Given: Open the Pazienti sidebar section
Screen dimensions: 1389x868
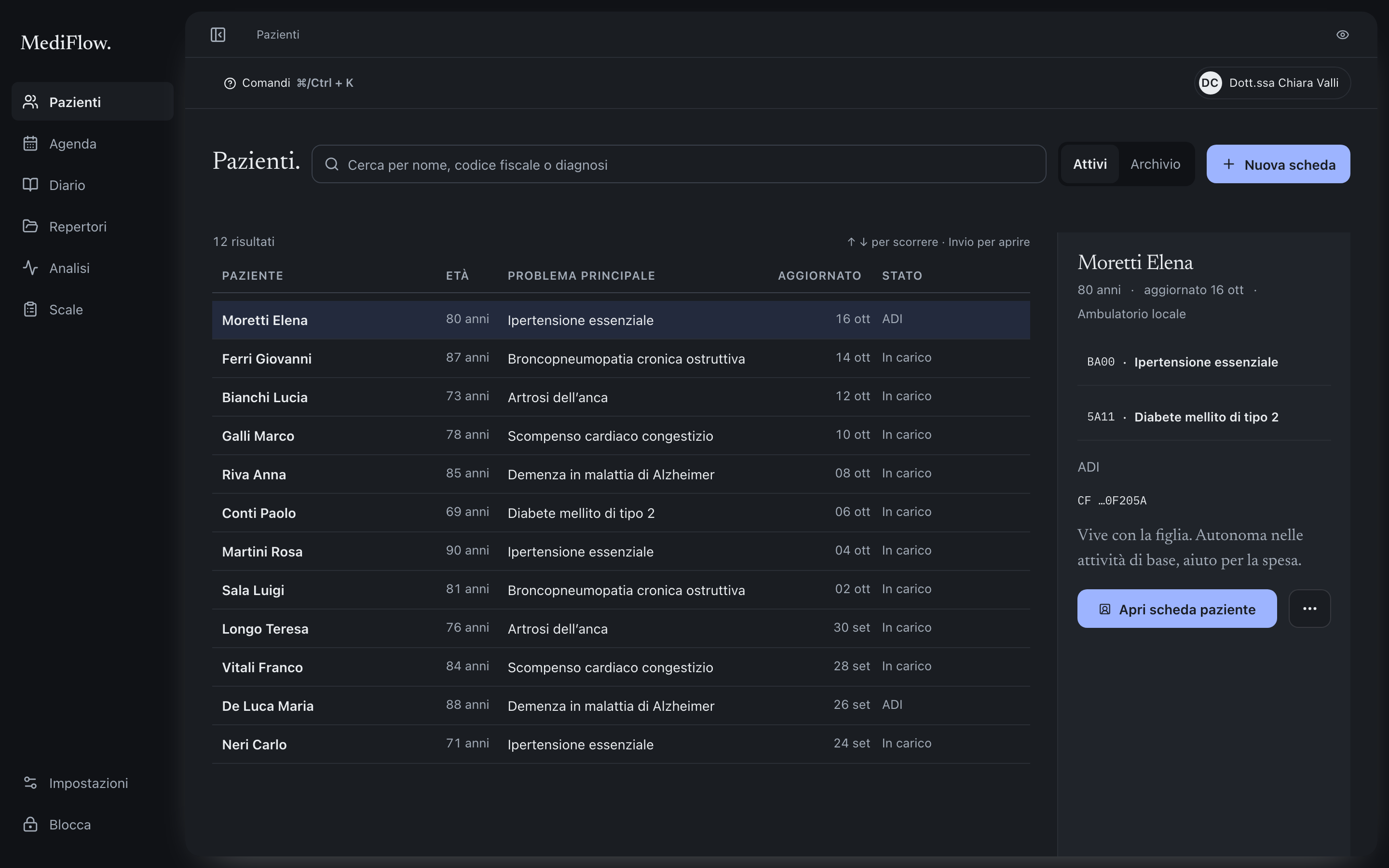Looking at the screenshot, I should [x=93, y=102].
